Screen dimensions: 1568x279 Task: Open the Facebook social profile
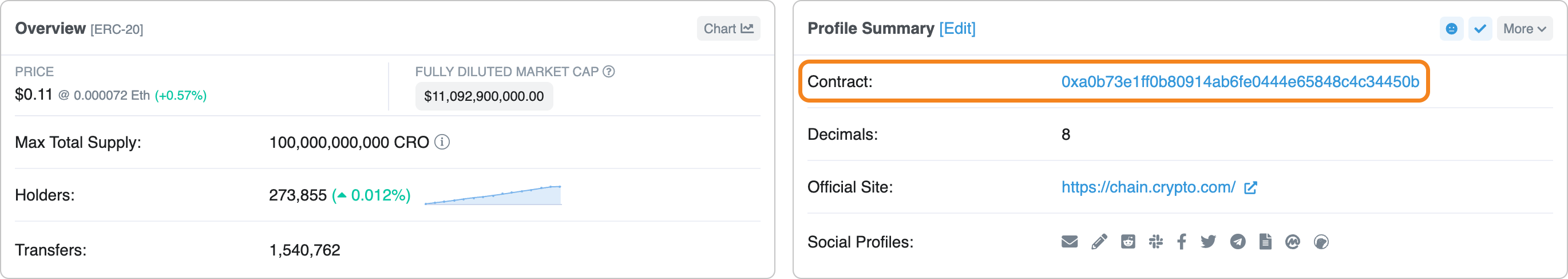[x=1182, y=242]
